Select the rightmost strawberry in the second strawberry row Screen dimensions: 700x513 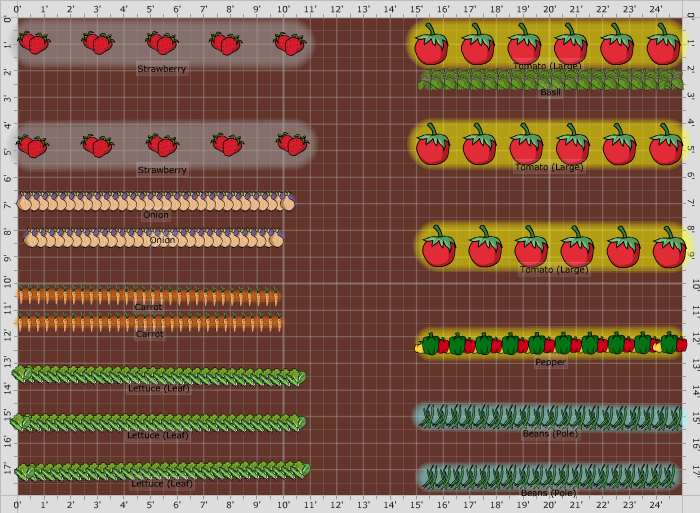[x=290, y=145]
